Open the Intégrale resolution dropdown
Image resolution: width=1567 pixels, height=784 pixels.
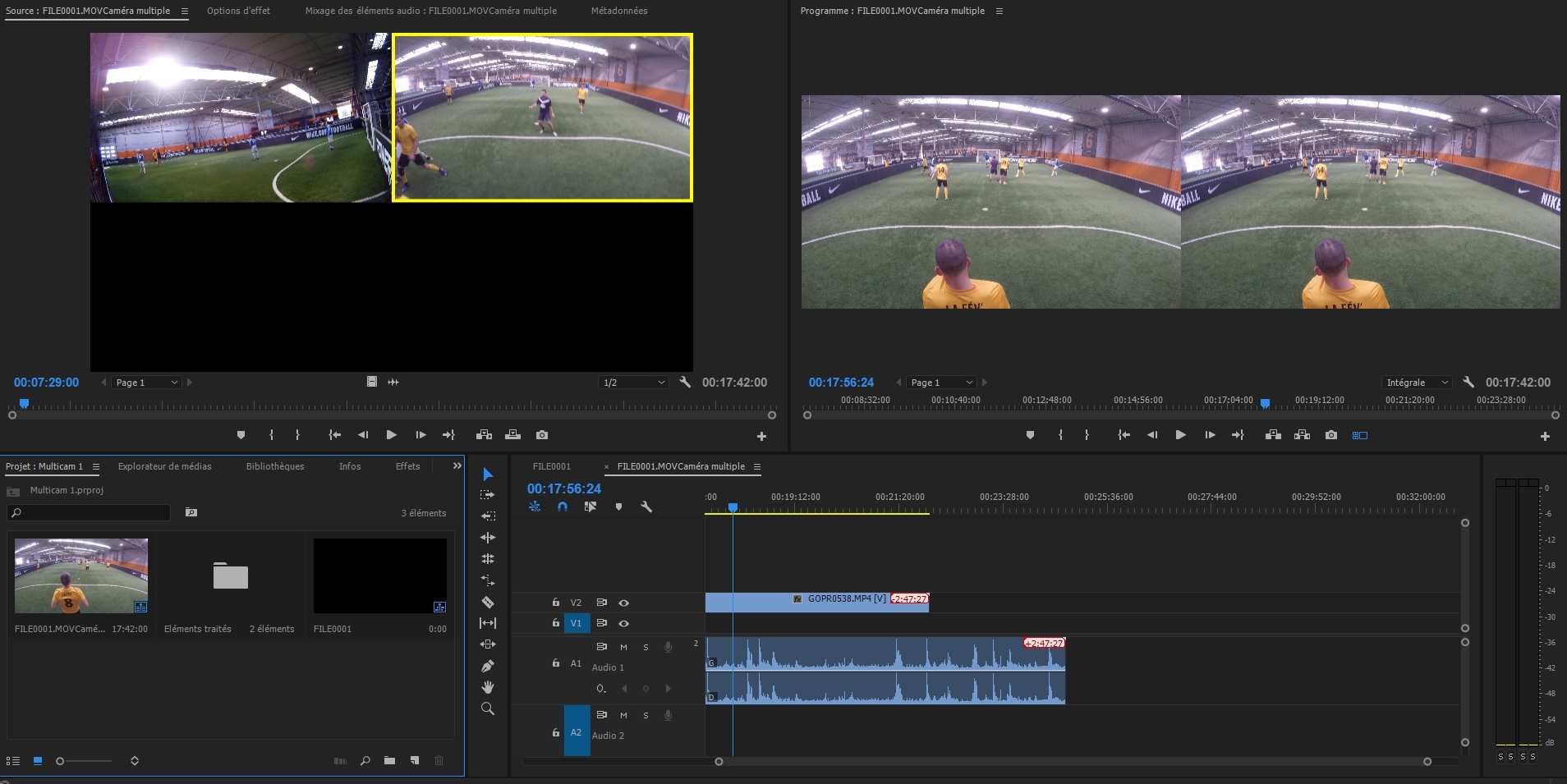(1417, 383)
